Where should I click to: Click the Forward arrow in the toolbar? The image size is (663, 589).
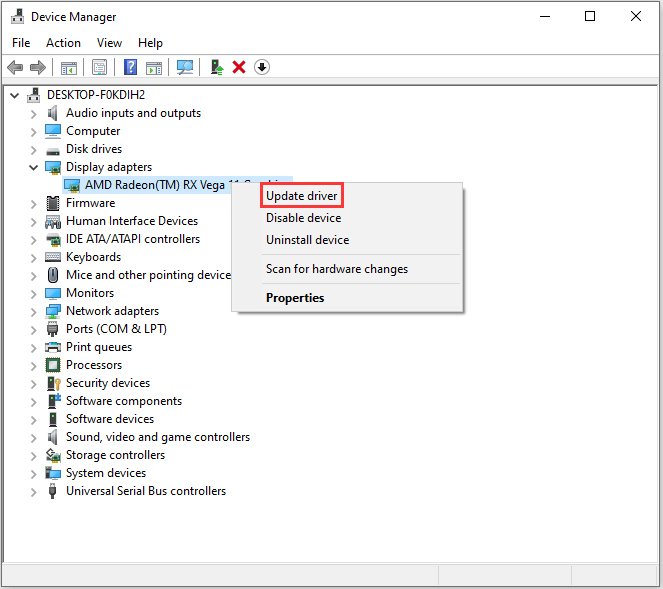[38, 67]
